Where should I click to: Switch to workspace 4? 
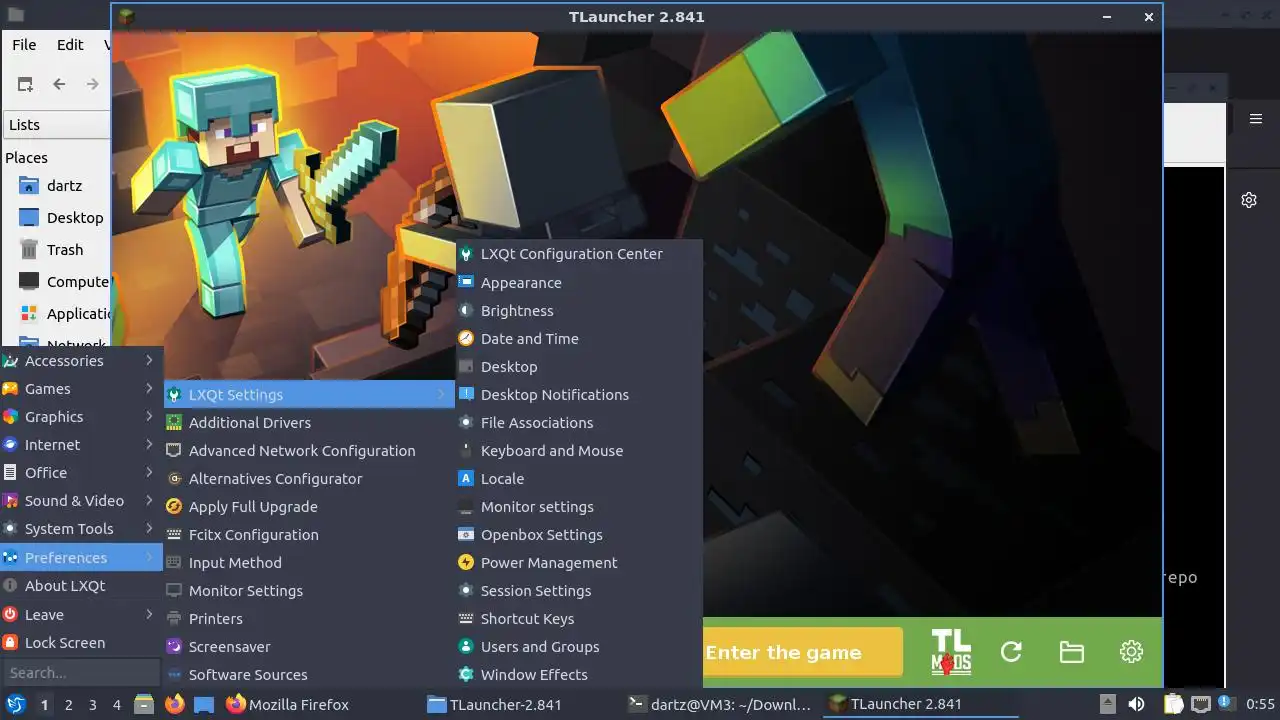(117, 704)
